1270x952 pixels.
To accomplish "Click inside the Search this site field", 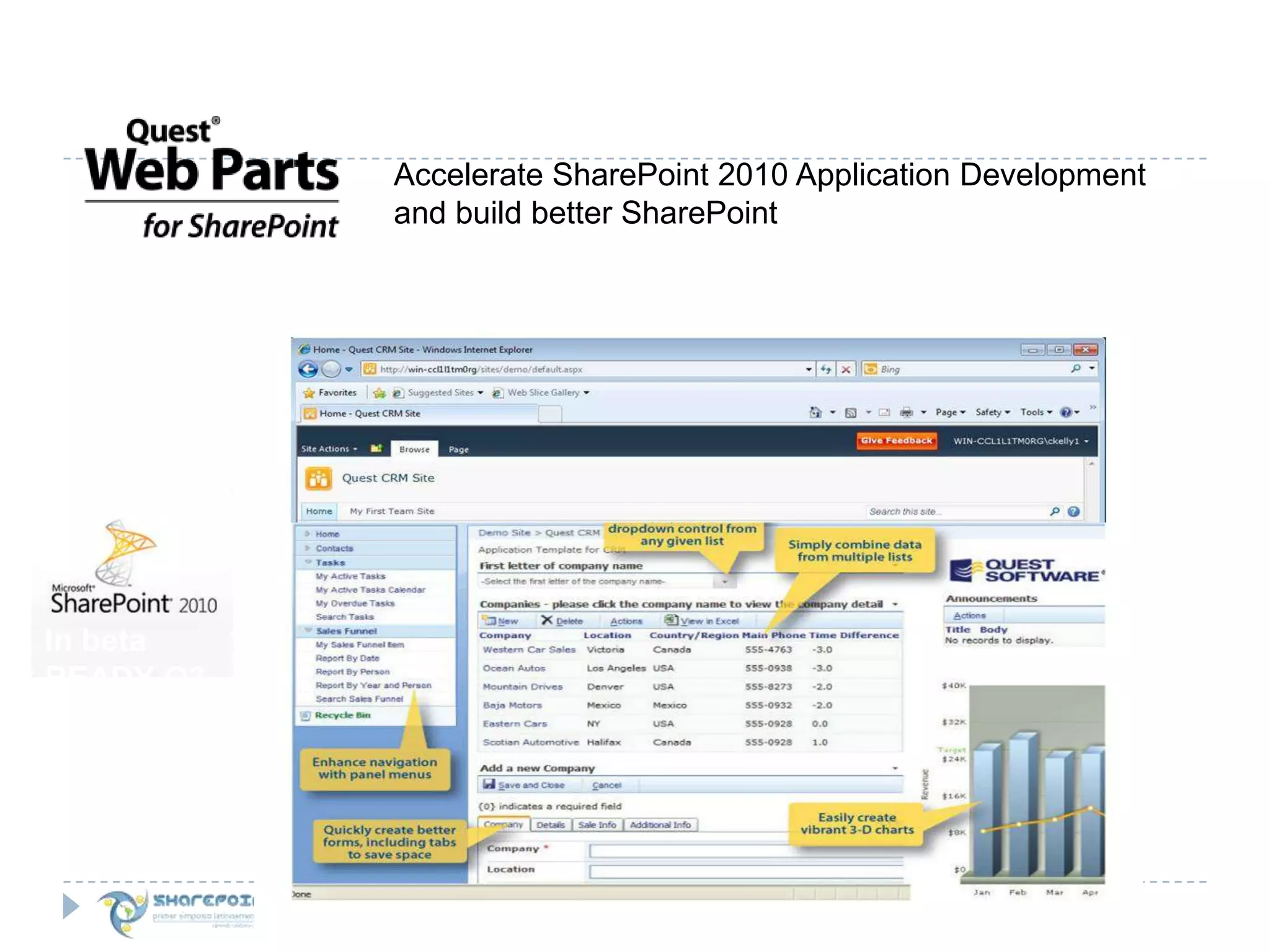I will (x=955, y=511).
